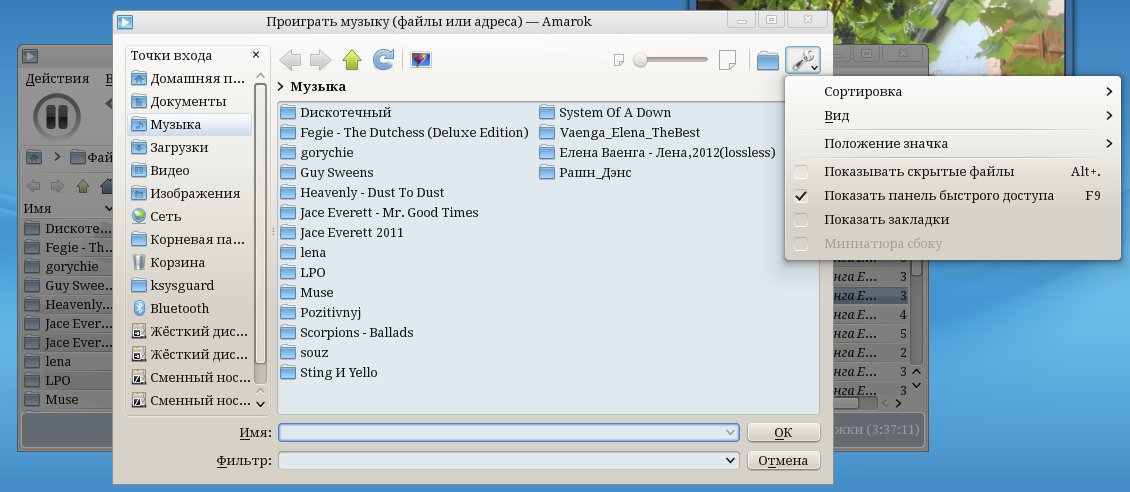Confirm with the ОК button
1130x492 pixels.
click(783, 433)
